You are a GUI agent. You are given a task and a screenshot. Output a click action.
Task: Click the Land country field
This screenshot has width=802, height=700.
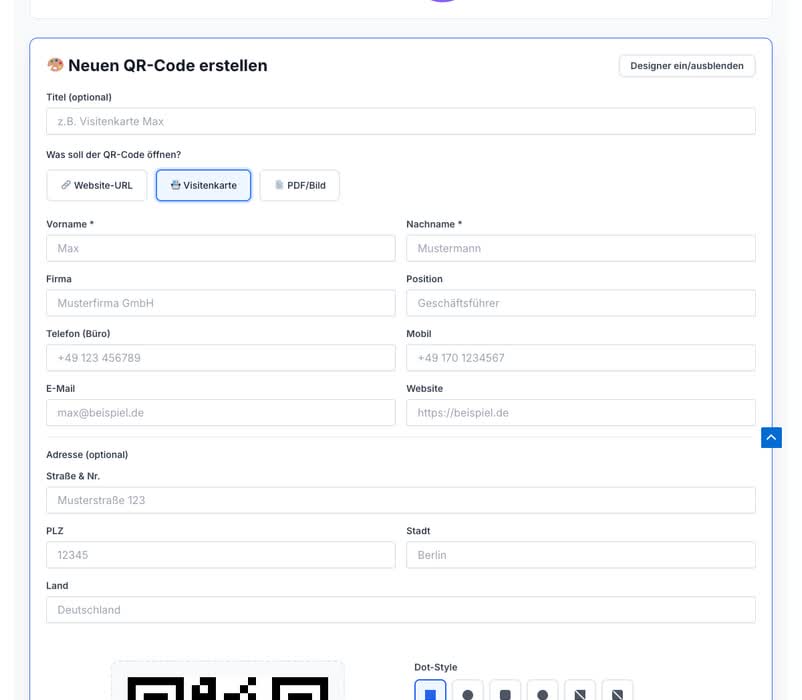[x=400, y=610]
